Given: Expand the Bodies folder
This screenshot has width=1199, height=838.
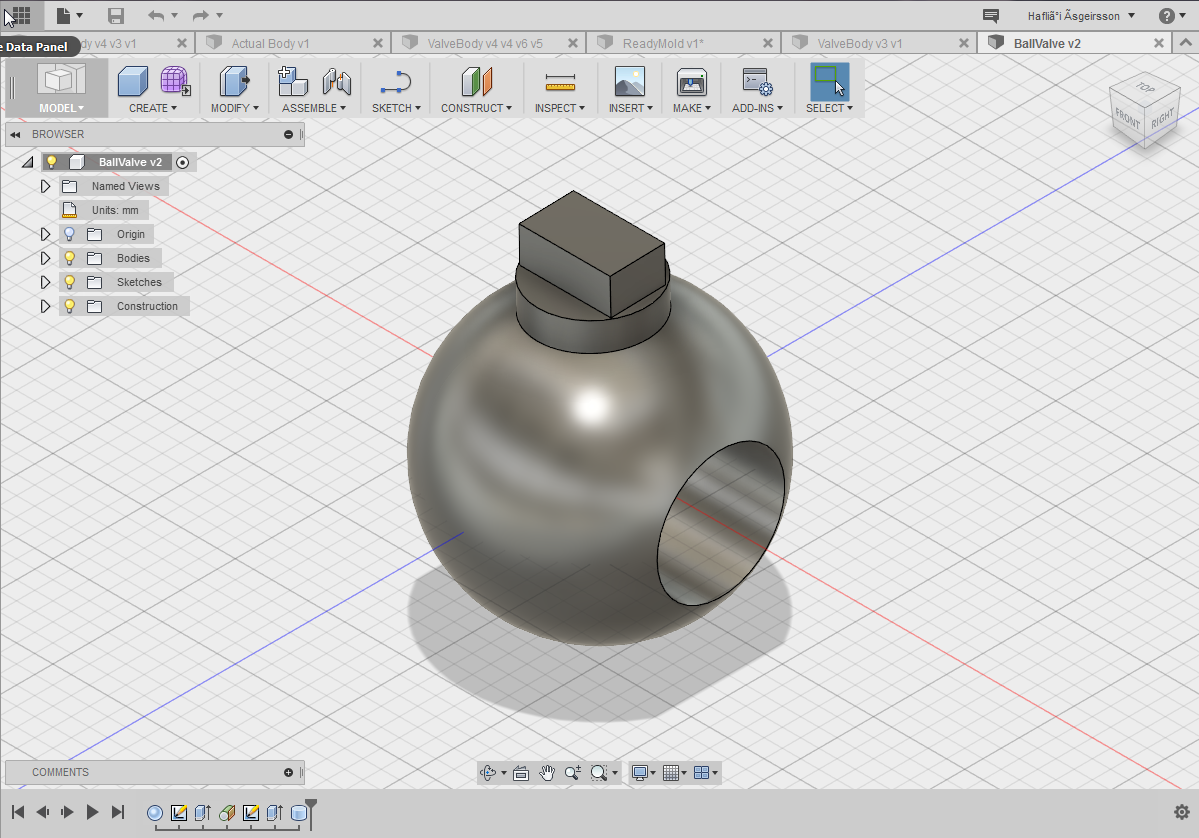Looking at the screenshot, I should coord(45,258).
